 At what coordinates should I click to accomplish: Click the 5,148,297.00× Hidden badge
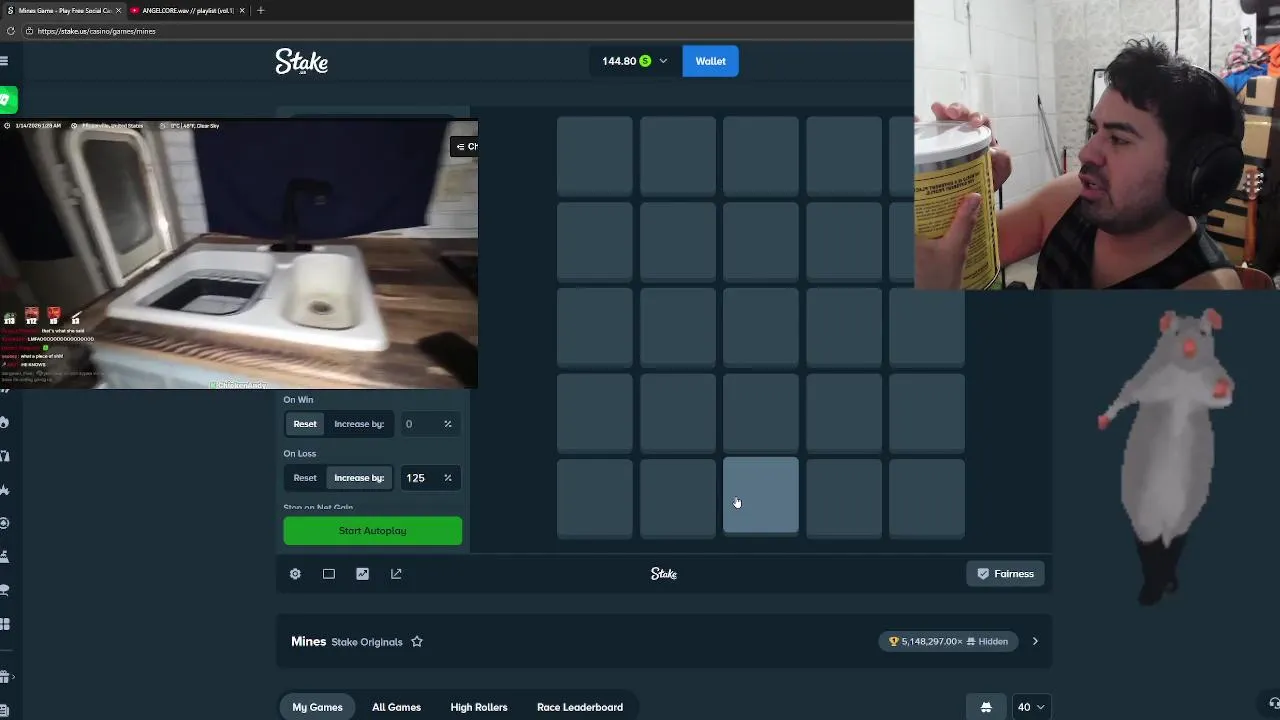[x=948, y=642]
